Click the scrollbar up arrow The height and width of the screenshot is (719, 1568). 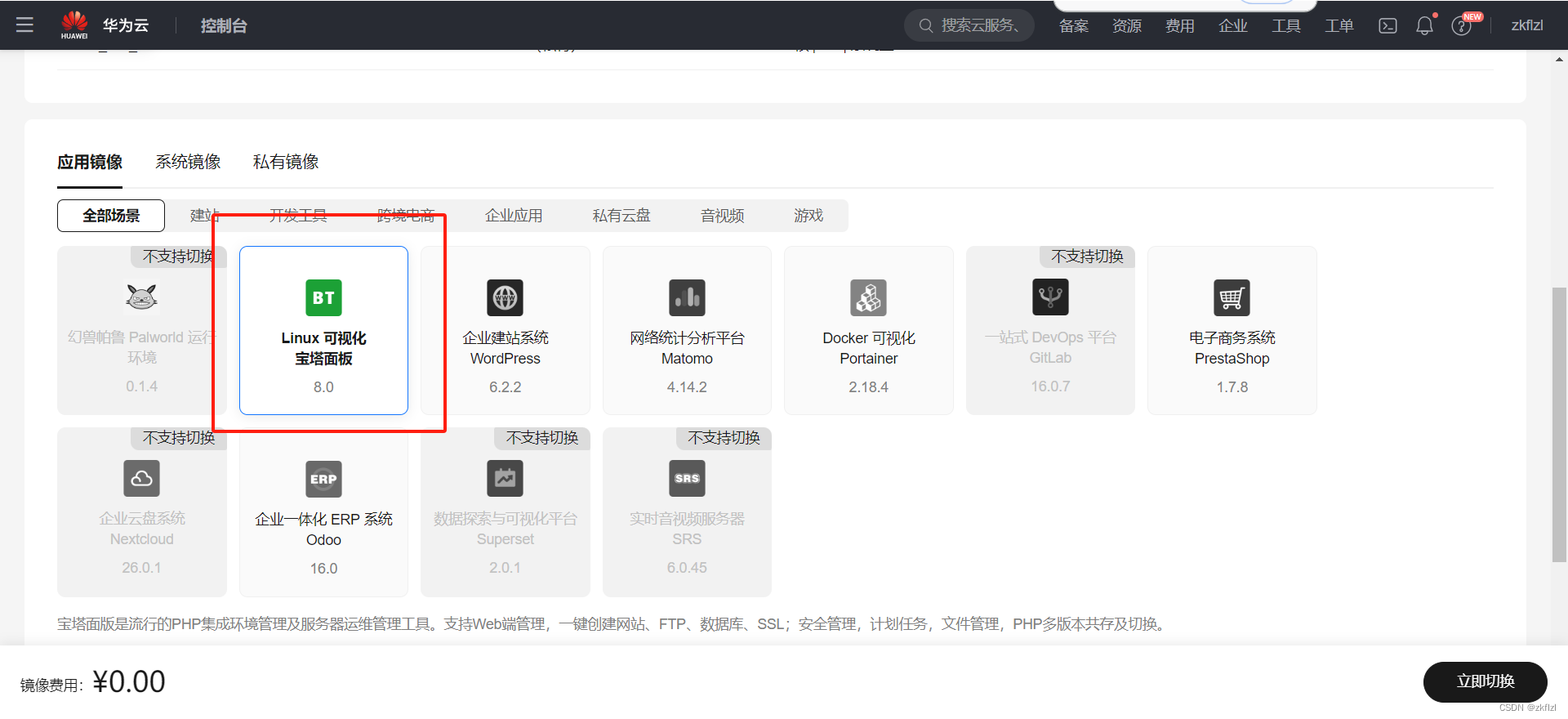[x=1559, y=60]
